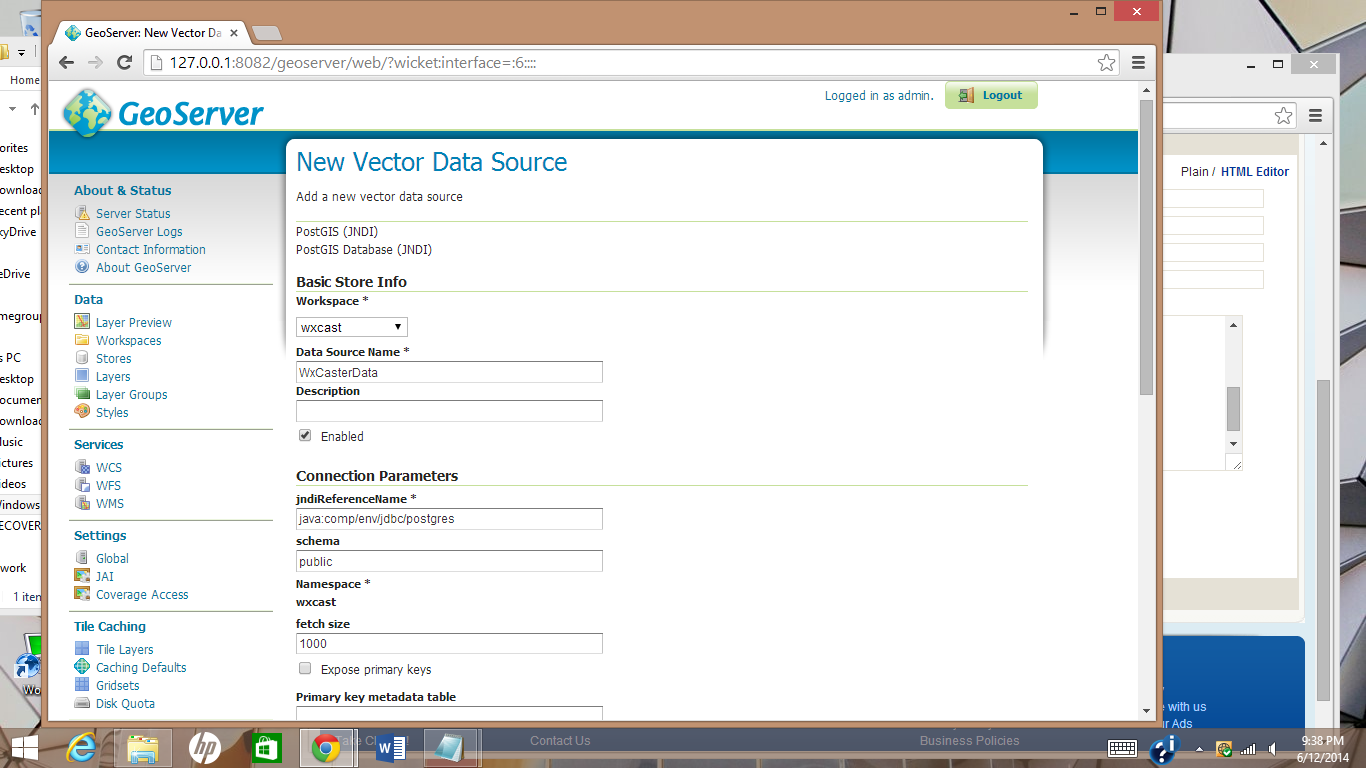This screenshot has width=1366, height=768.
Task: Open the Server Status link
Action: 133,213
